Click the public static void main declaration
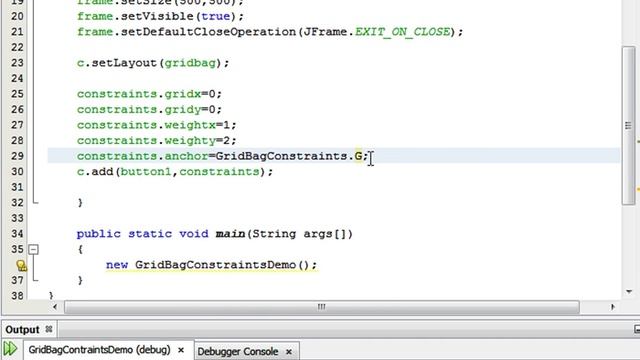The width and height of the screenshot is (640, 360). point(215,234)
